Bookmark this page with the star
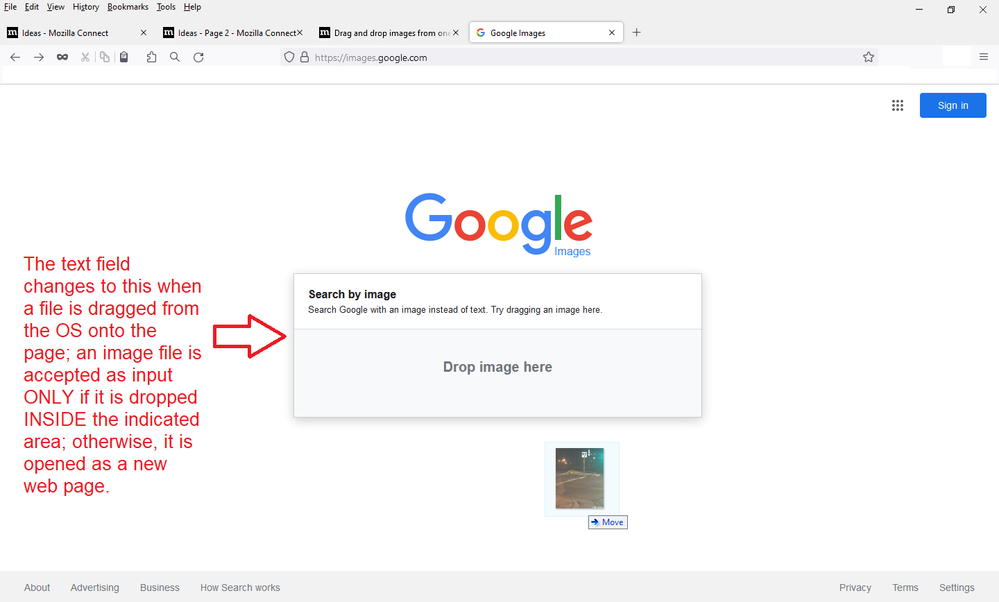 [x=868, y=58]
